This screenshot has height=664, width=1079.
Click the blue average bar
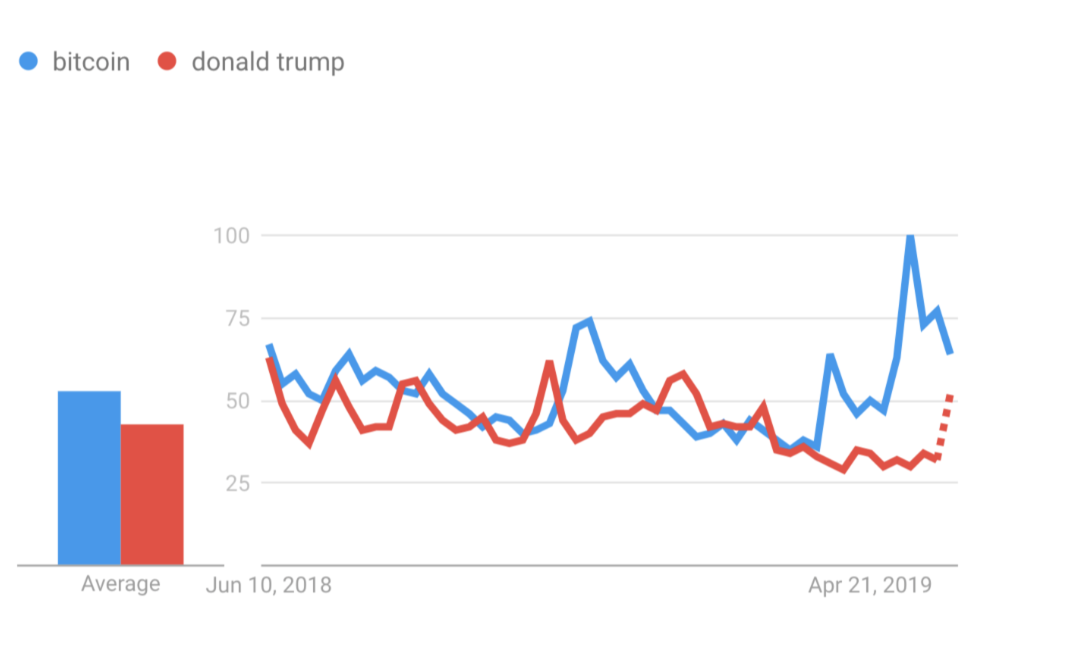point(89,478)
